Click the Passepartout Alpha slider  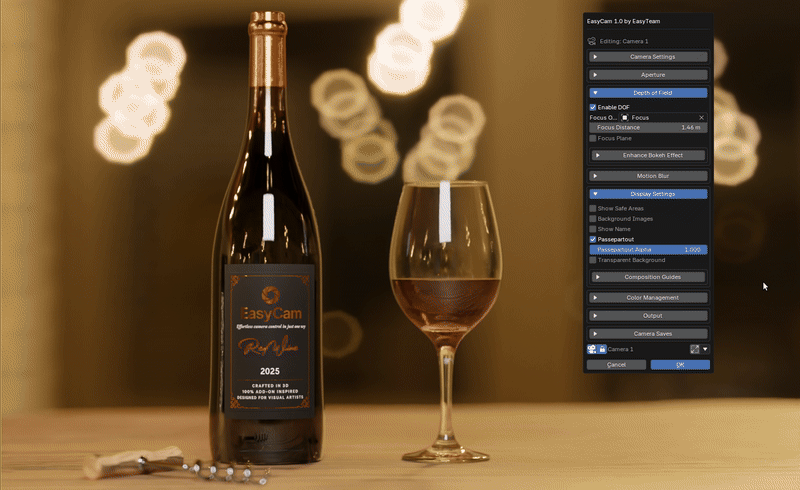click(x=648, y=250)
